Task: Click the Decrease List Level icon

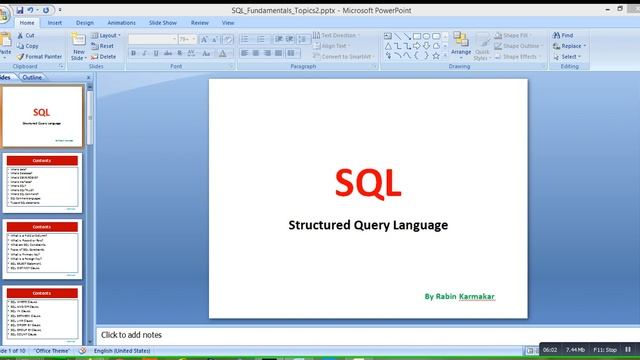Action: pyautogui.click(x=279, y=39)
